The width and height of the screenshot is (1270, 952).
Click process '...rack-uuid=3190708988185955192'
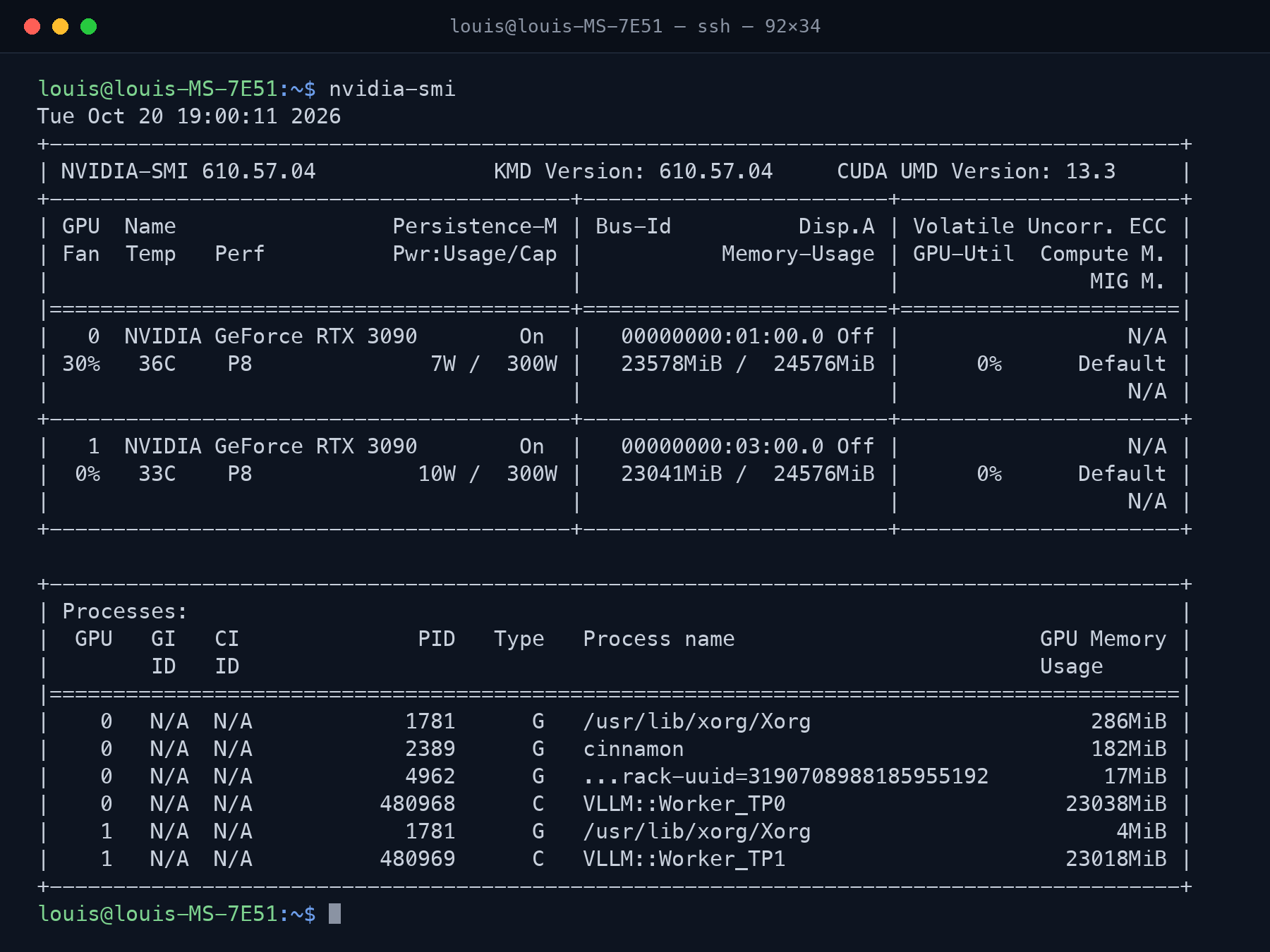pyautogui.click(x=786, y=776)
